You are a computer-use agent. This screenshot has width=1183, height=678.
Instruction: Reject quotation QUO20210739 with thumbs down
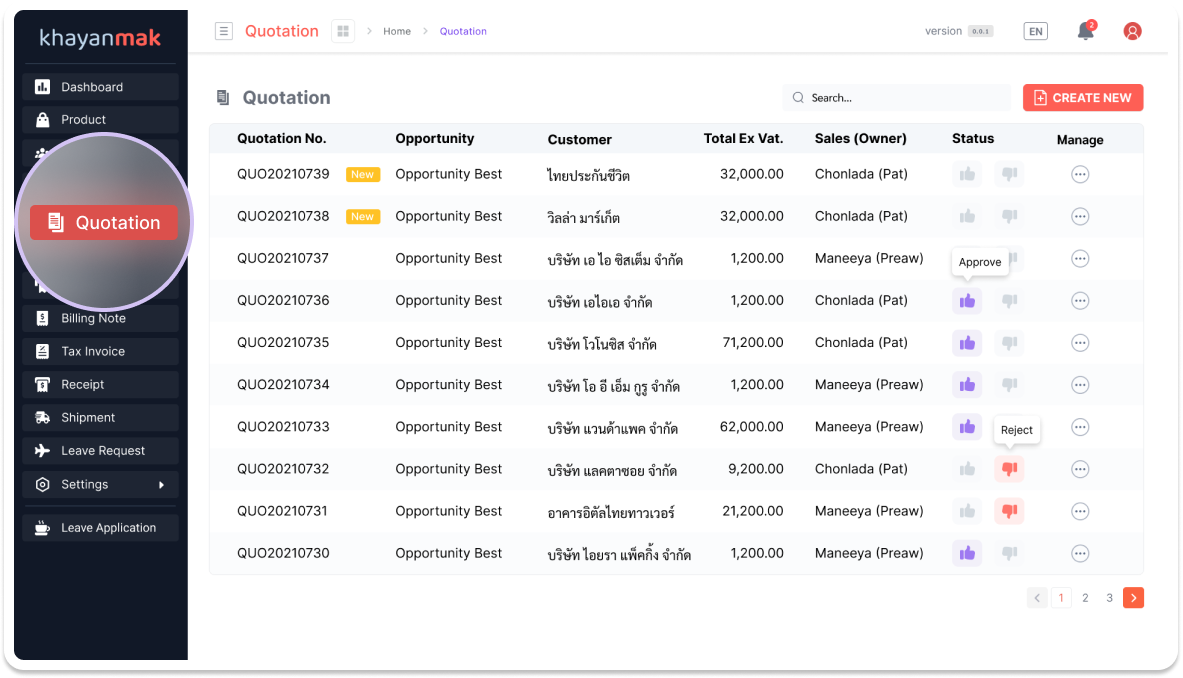(x=1009, y=174)
